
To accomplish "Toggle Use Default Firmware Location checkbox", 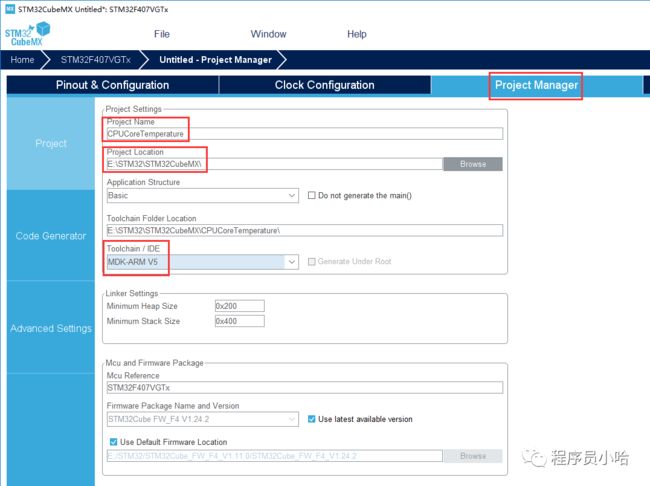I will (x=113, y=442).
